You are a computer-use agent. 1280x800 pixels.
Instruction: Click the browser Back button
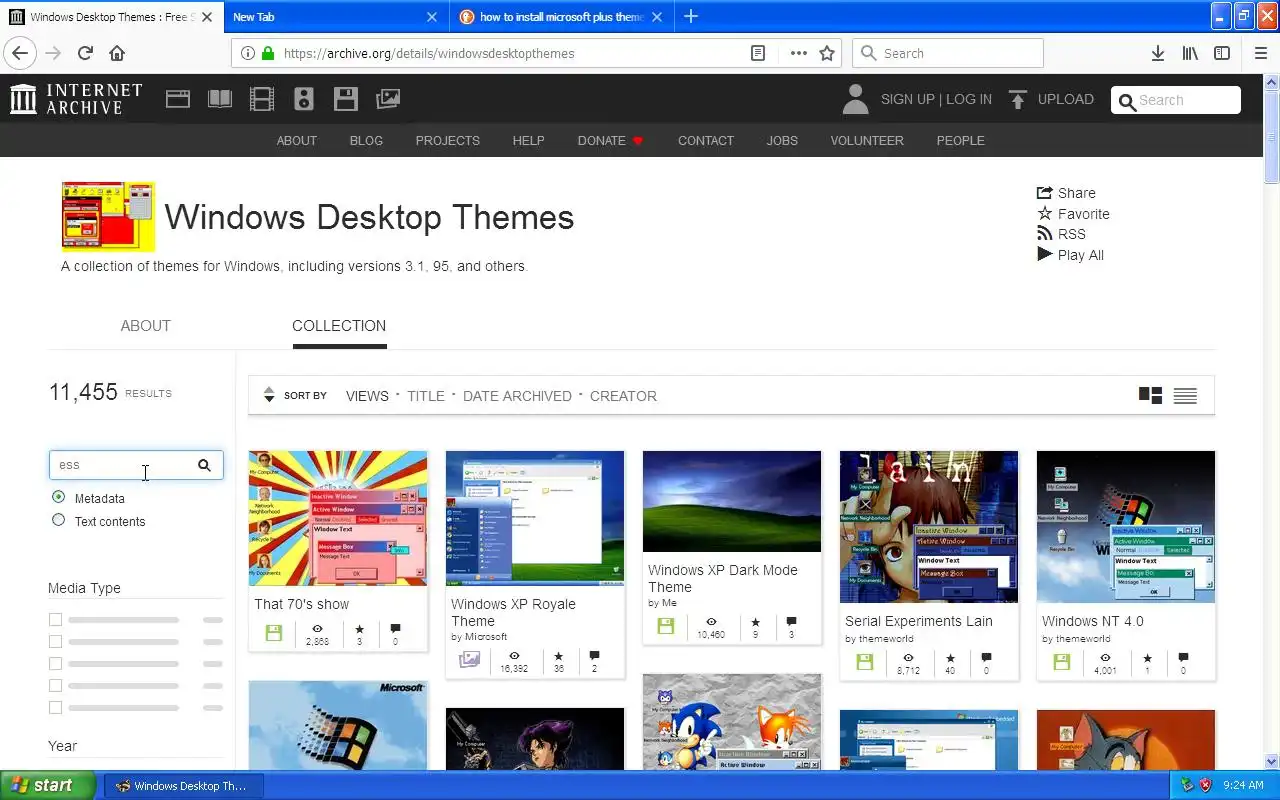click(x=20, y=53)
